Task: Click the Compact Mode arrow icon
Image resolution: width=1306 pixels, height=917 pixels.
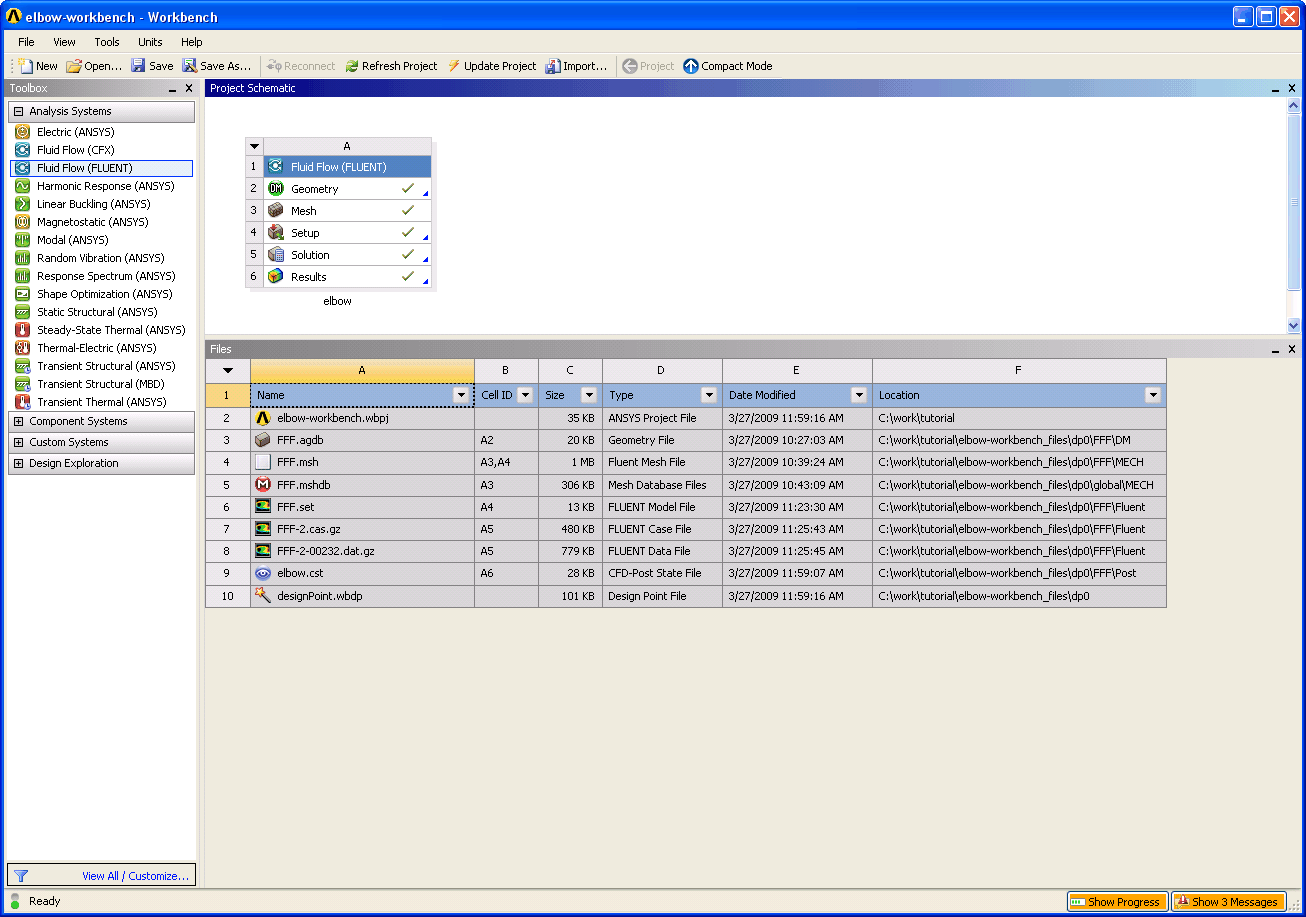Action: coord(691,66)
